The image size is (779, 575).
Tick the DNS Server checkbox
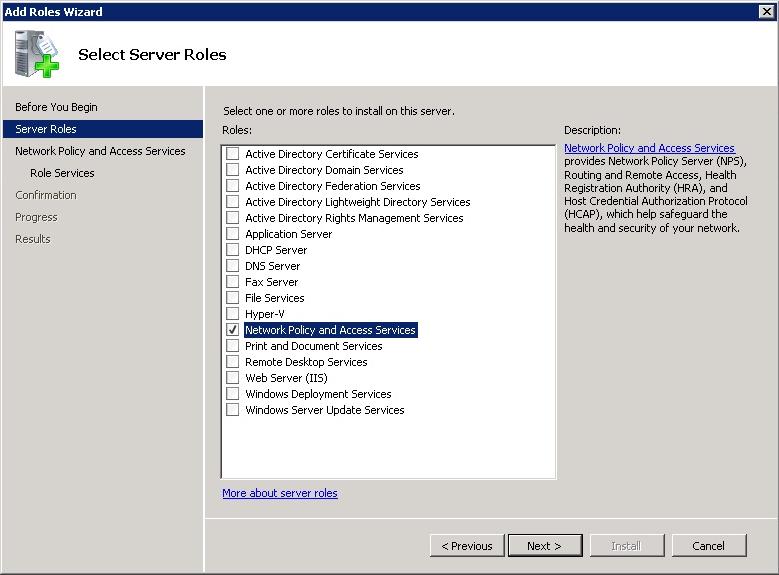coord(233,265)
